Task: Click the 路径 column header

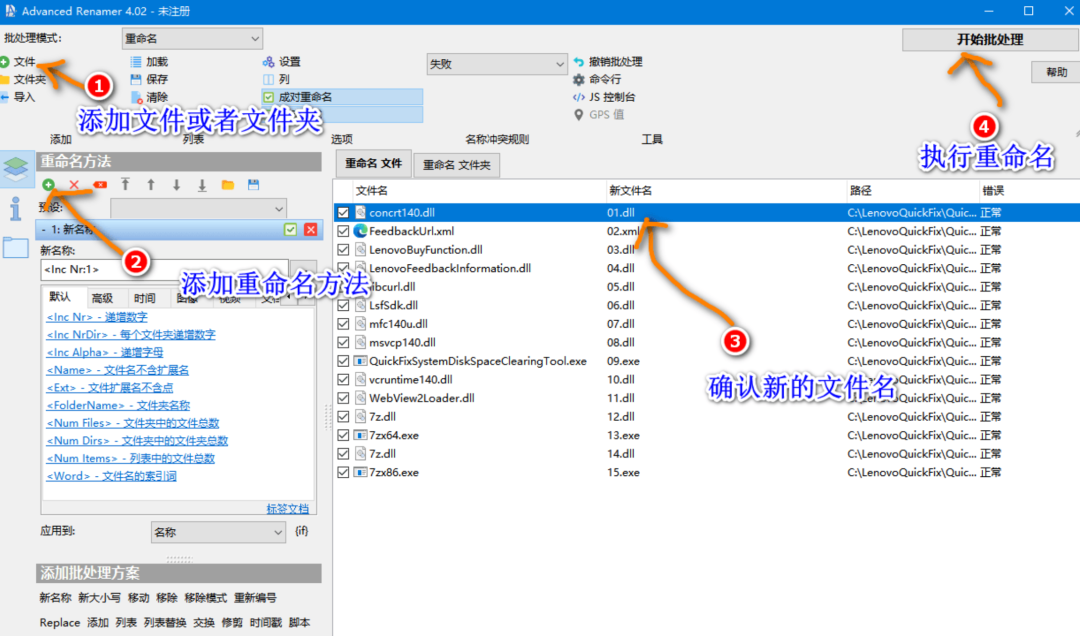Action: click(x=912, y=191)
